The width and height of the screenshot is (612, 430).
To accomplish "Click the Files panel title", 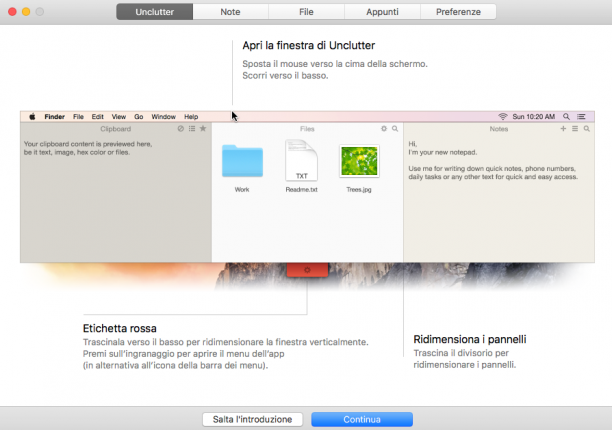I will point(307,129).
